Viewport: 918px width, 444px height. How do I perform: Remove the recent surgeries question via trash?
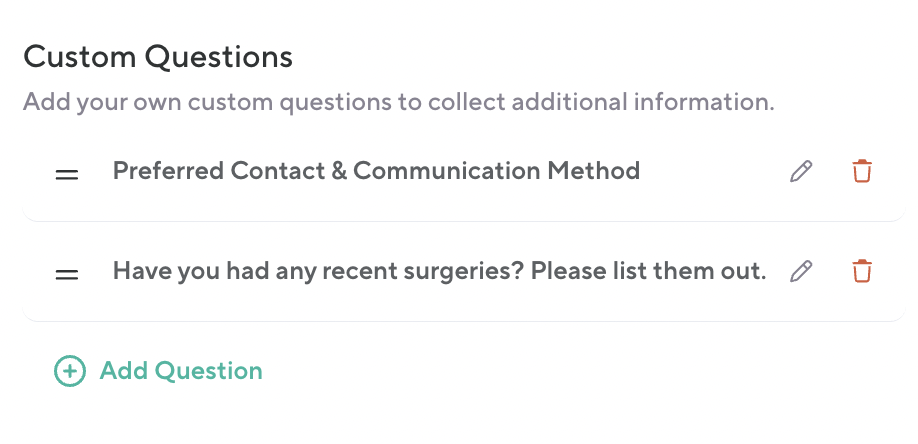coord(861,271)
